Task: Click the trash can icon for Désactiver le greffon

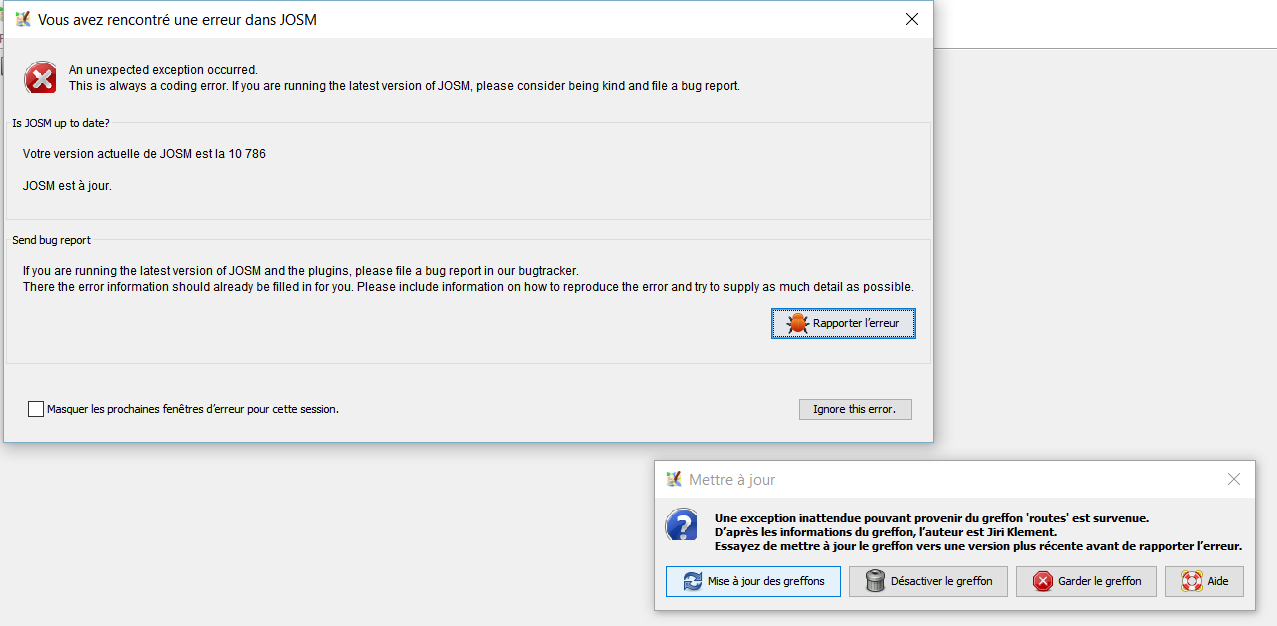Action: coord(875,581)
